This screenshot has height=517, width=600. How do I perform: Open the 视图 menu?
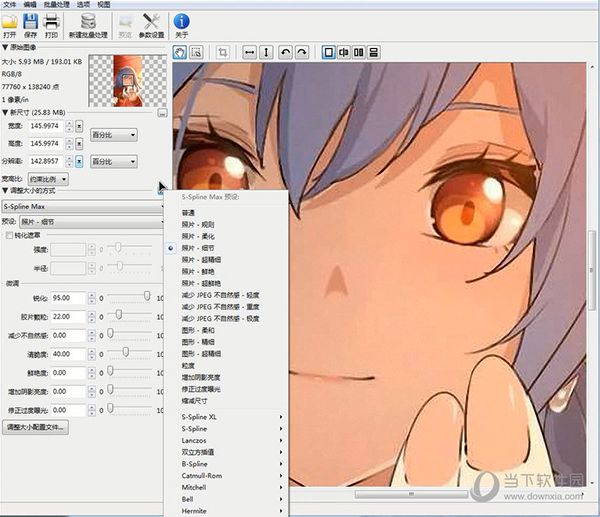103,5
